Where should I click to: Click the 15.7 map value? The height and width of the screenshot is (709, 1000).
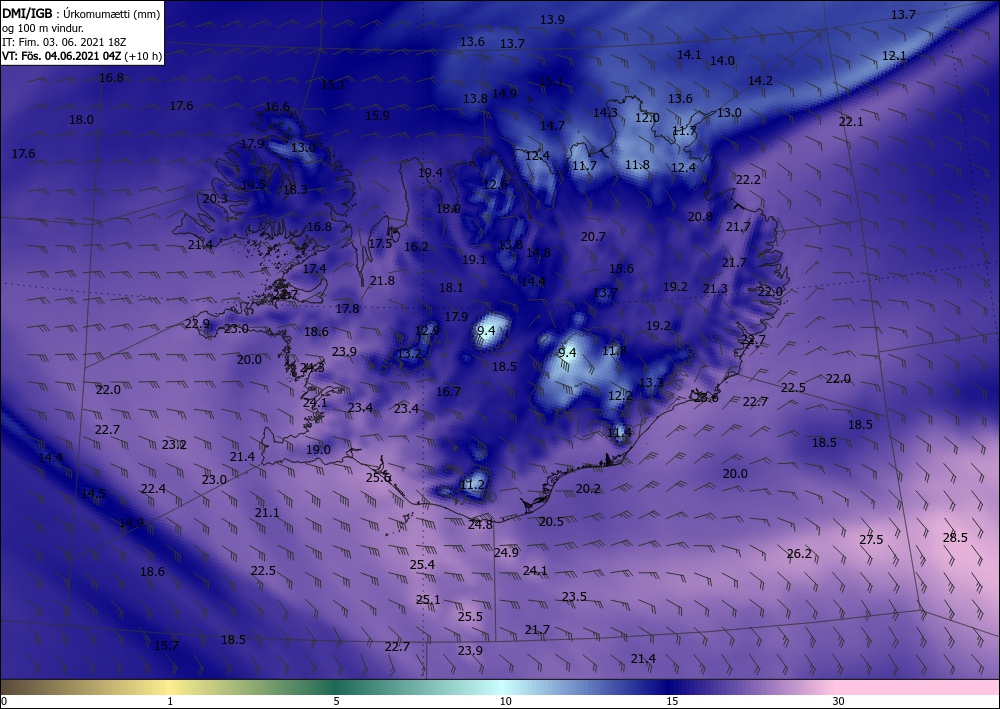(166, 646)
